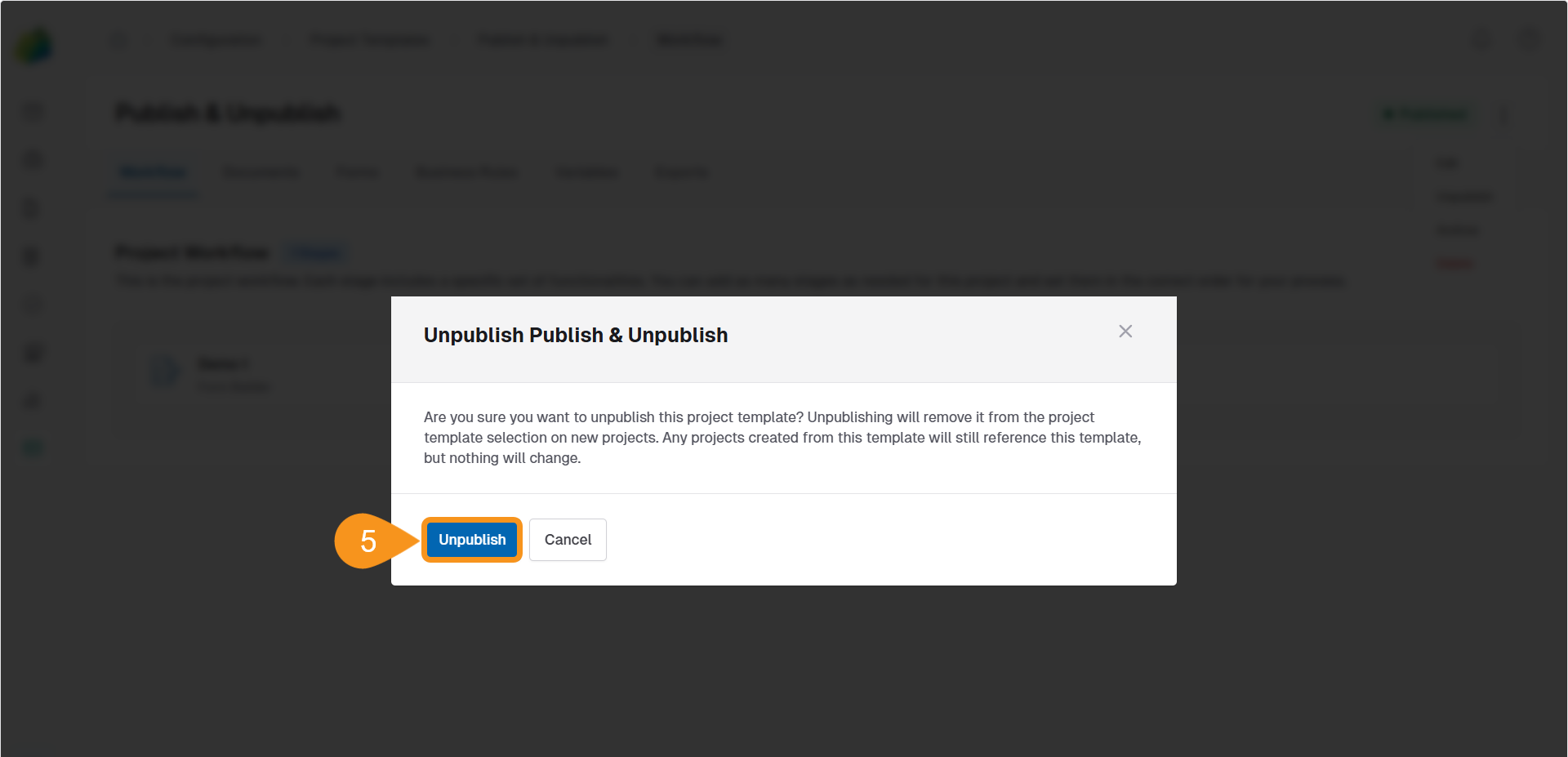
Task: Click the Change link next to Project Workflow
Action: pyautogui.click(x=316, y=253)
